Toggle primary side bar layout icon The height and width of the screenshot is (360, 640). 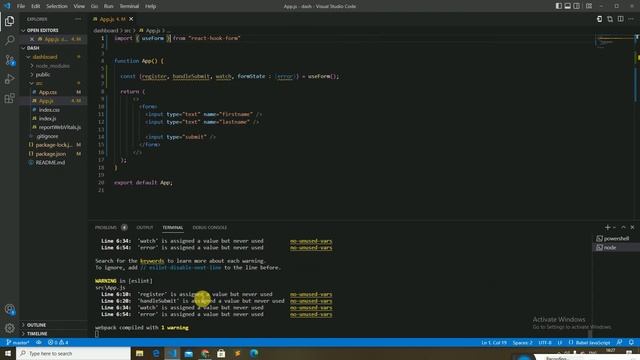pos(558,6)
